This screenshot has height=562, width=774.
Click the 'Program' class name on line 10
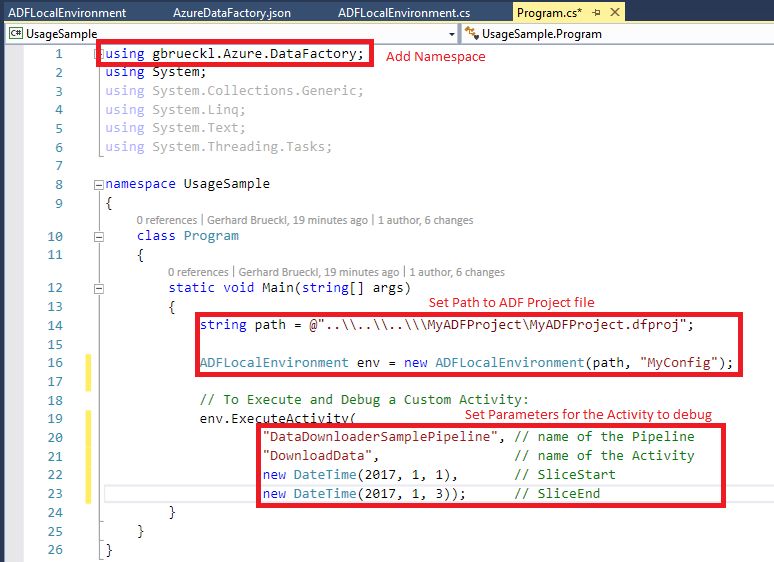211,236
